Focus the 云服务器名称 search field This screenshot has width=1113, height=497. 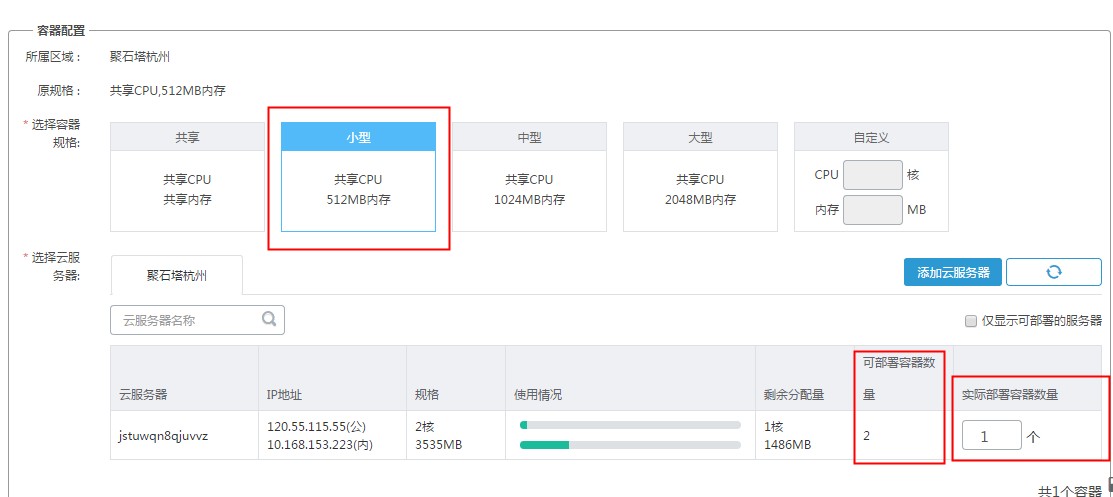click(x=186, y=320)
